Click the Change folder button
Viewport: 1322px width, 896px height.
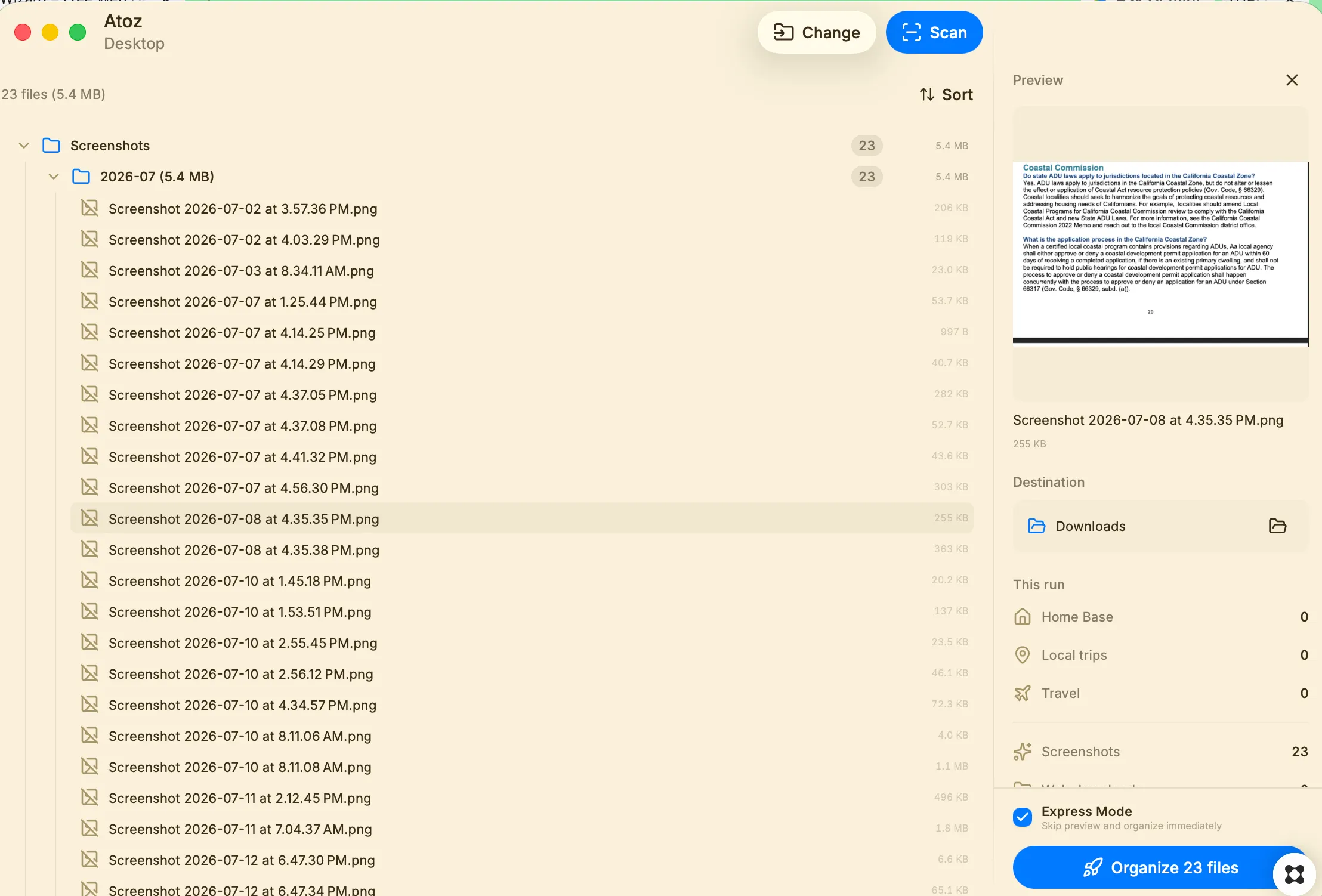(x=816, y=32)
